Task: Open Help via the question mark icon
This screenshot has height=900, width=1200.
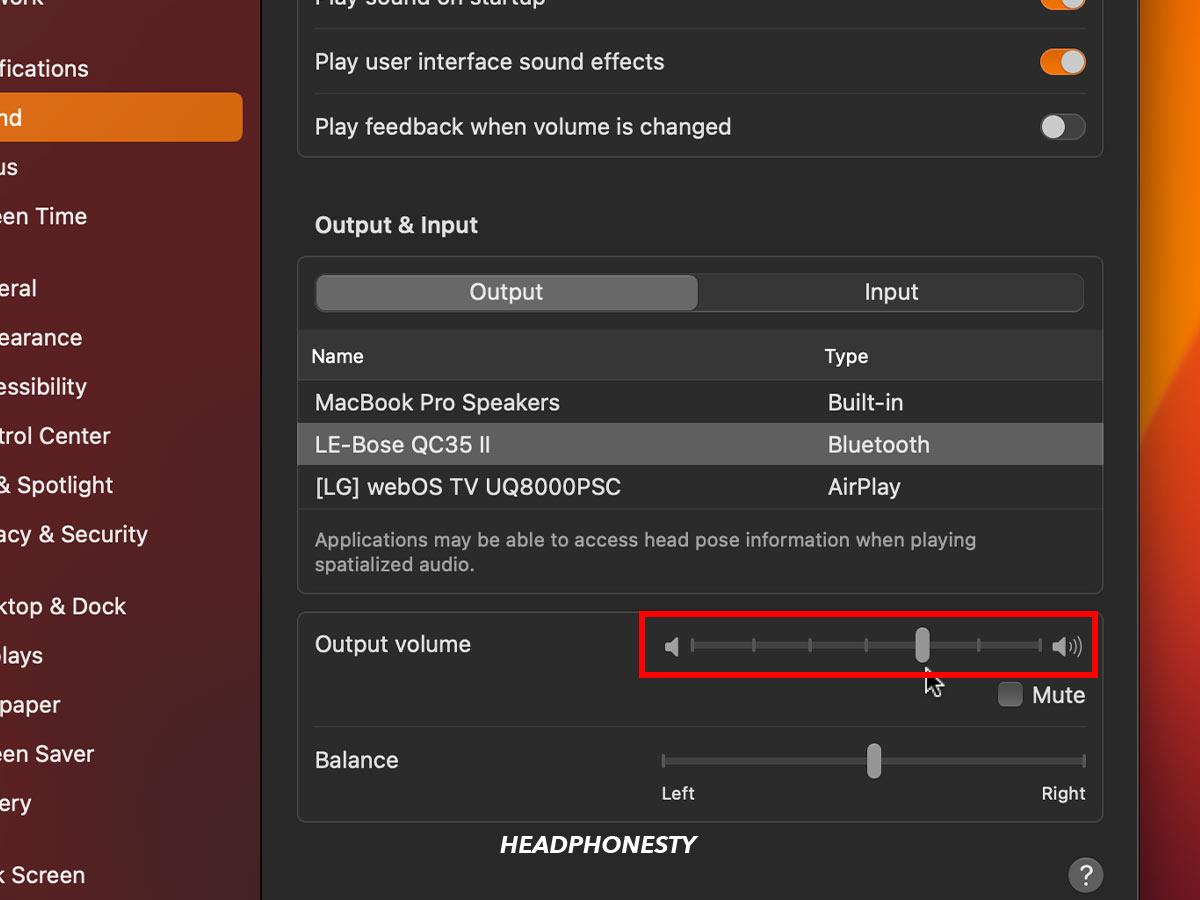Action: pos(1085,875)
